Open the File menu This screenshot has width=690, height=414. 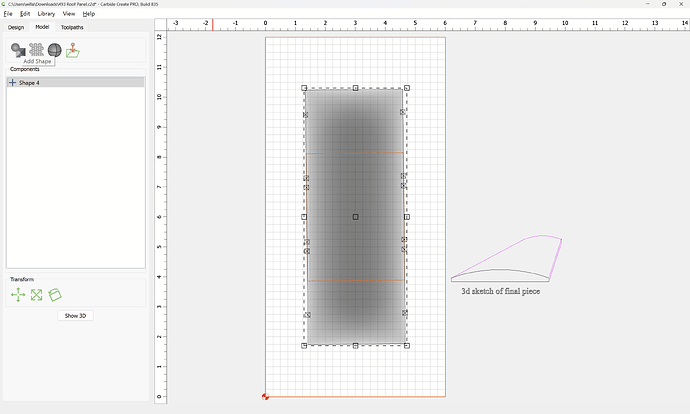[8, 14]
